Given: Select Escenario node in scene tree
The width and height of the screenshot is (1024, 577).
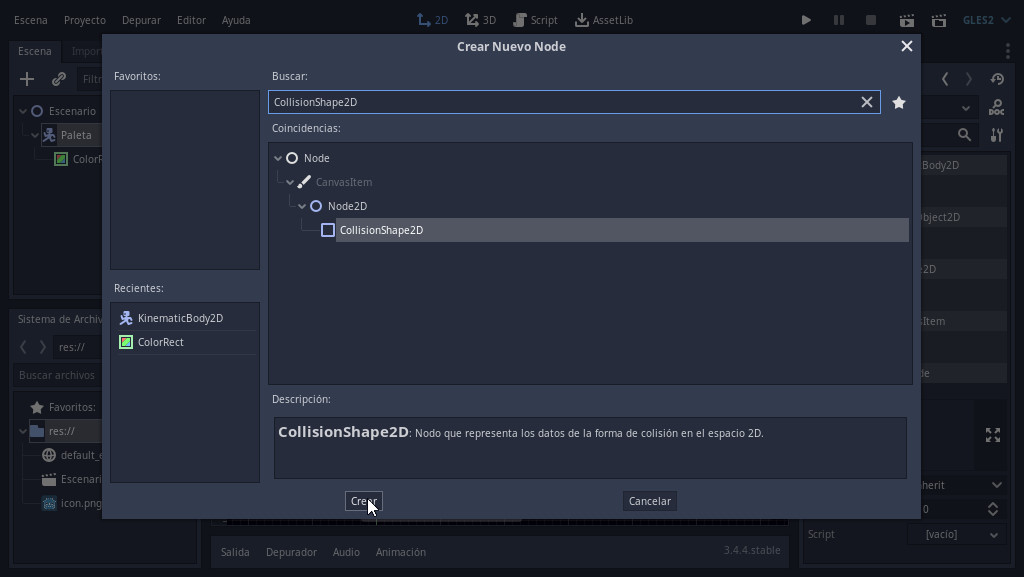Looking at the screenshot, I should [x=72, y=111].
